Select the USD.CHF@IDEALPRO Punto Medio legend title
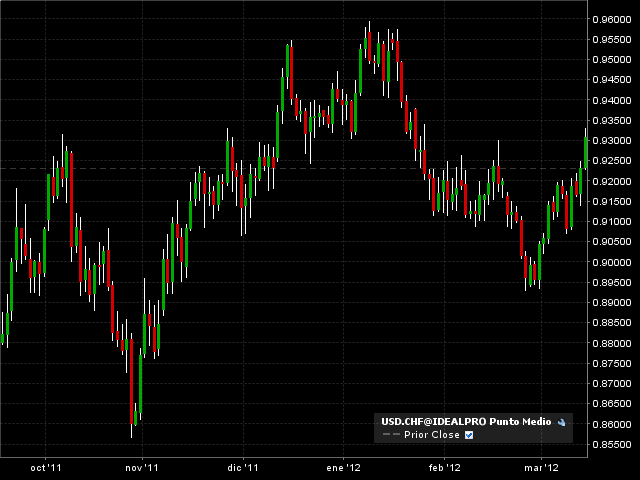The width and height of the screenshot is (640, 480). (466, 422)
